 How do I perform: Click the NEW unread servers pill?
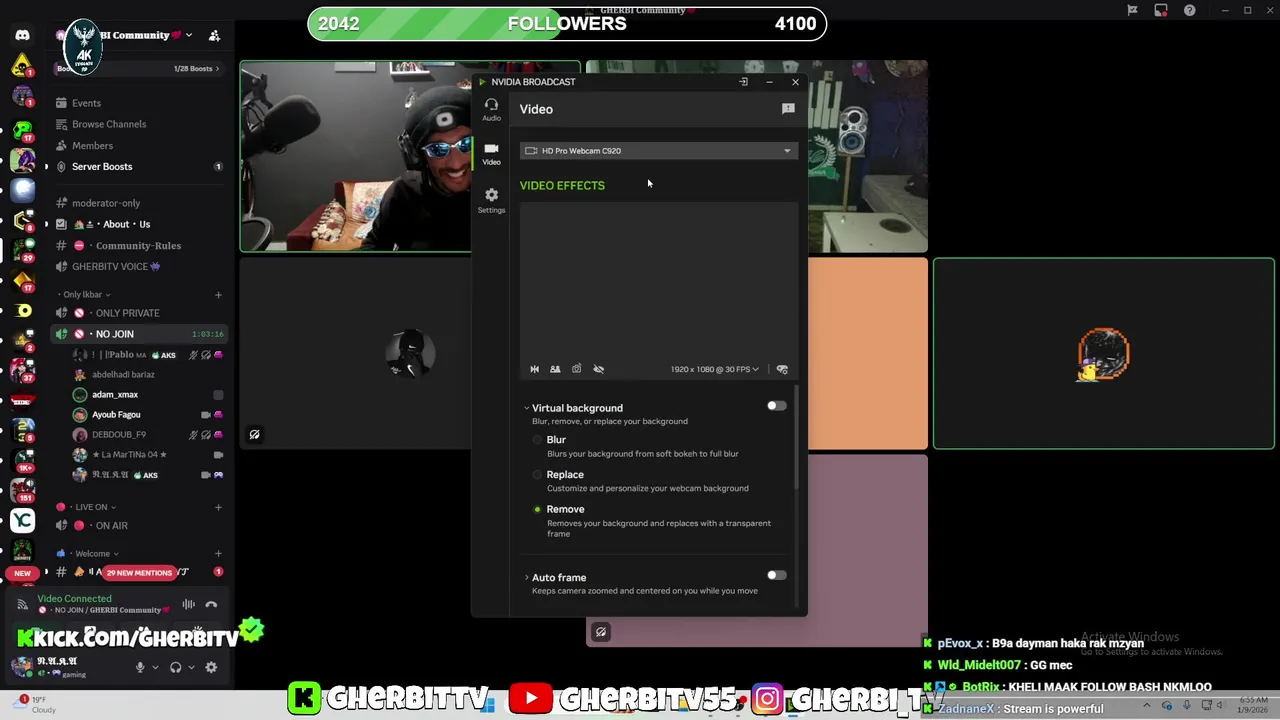(22, 573)
